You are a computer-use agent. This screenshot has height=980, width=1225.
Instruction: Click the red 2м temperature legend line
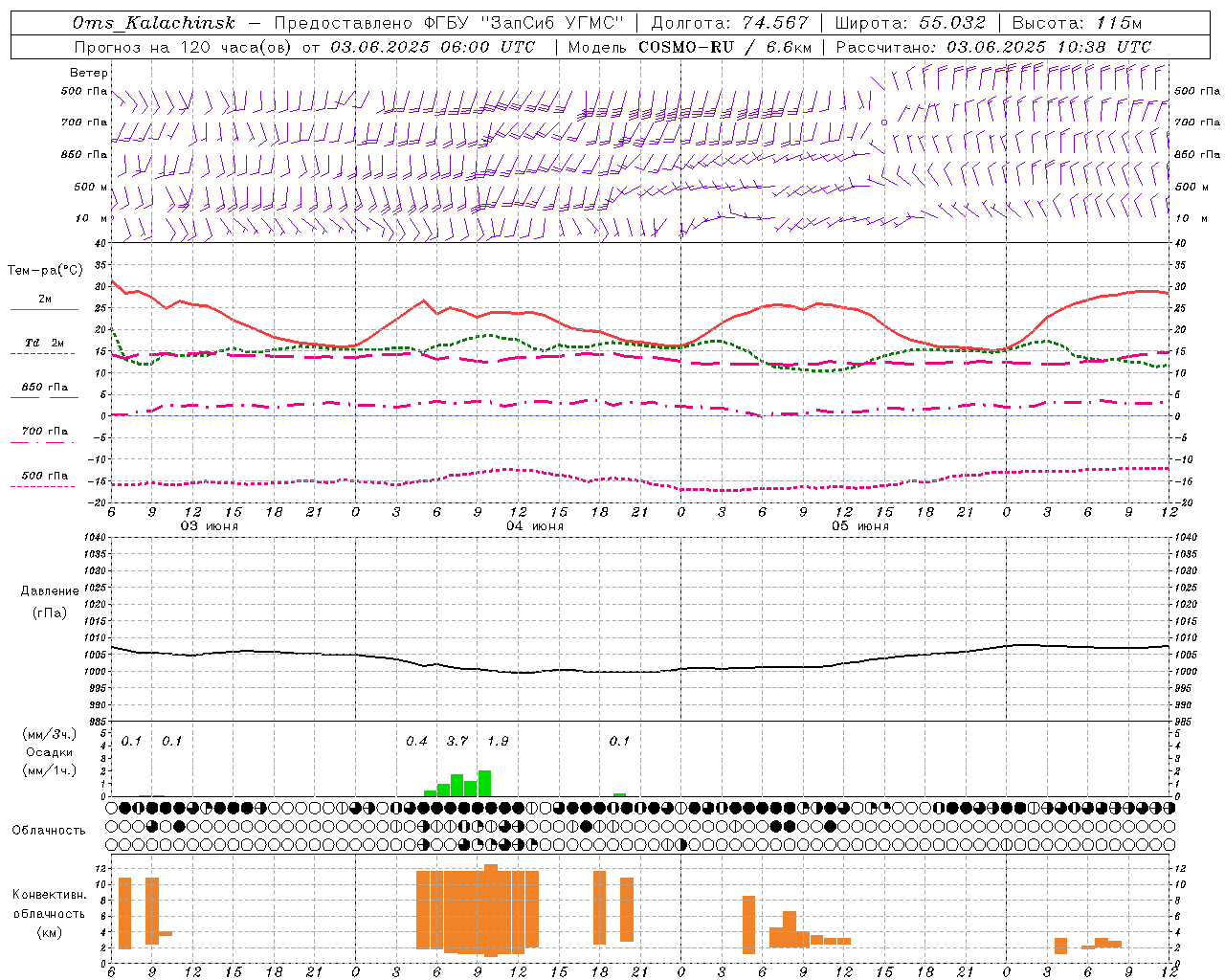pos(44,309)
